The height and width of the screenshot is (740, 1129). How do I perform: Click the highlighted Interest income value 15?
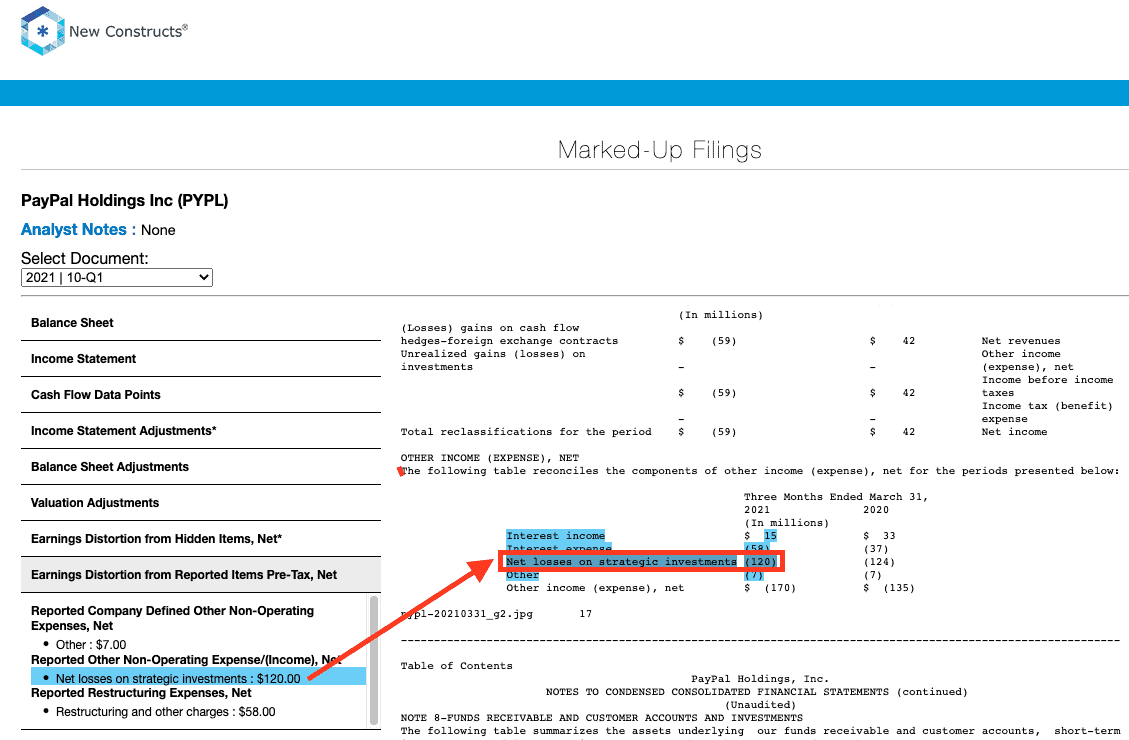pos(770,536)
